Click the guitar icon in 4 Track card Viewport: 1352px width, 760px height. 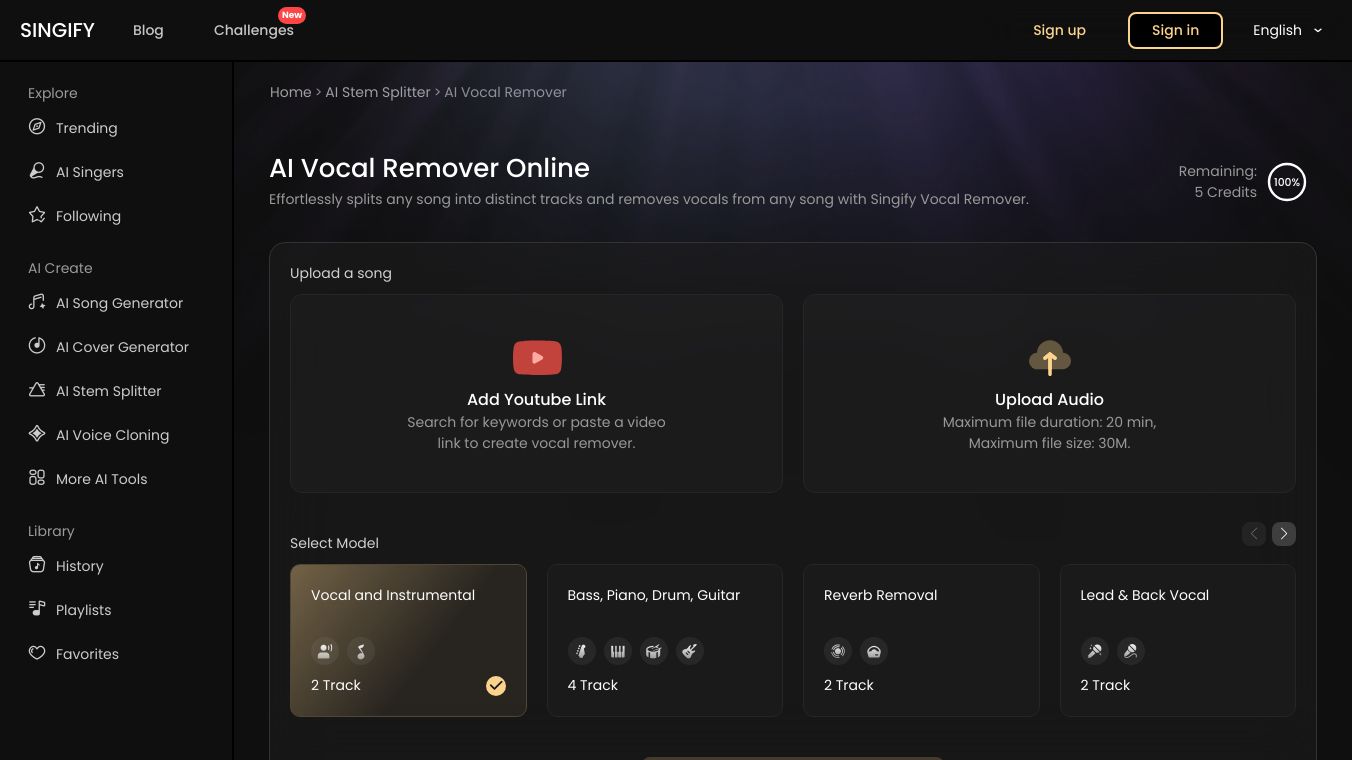689,652
